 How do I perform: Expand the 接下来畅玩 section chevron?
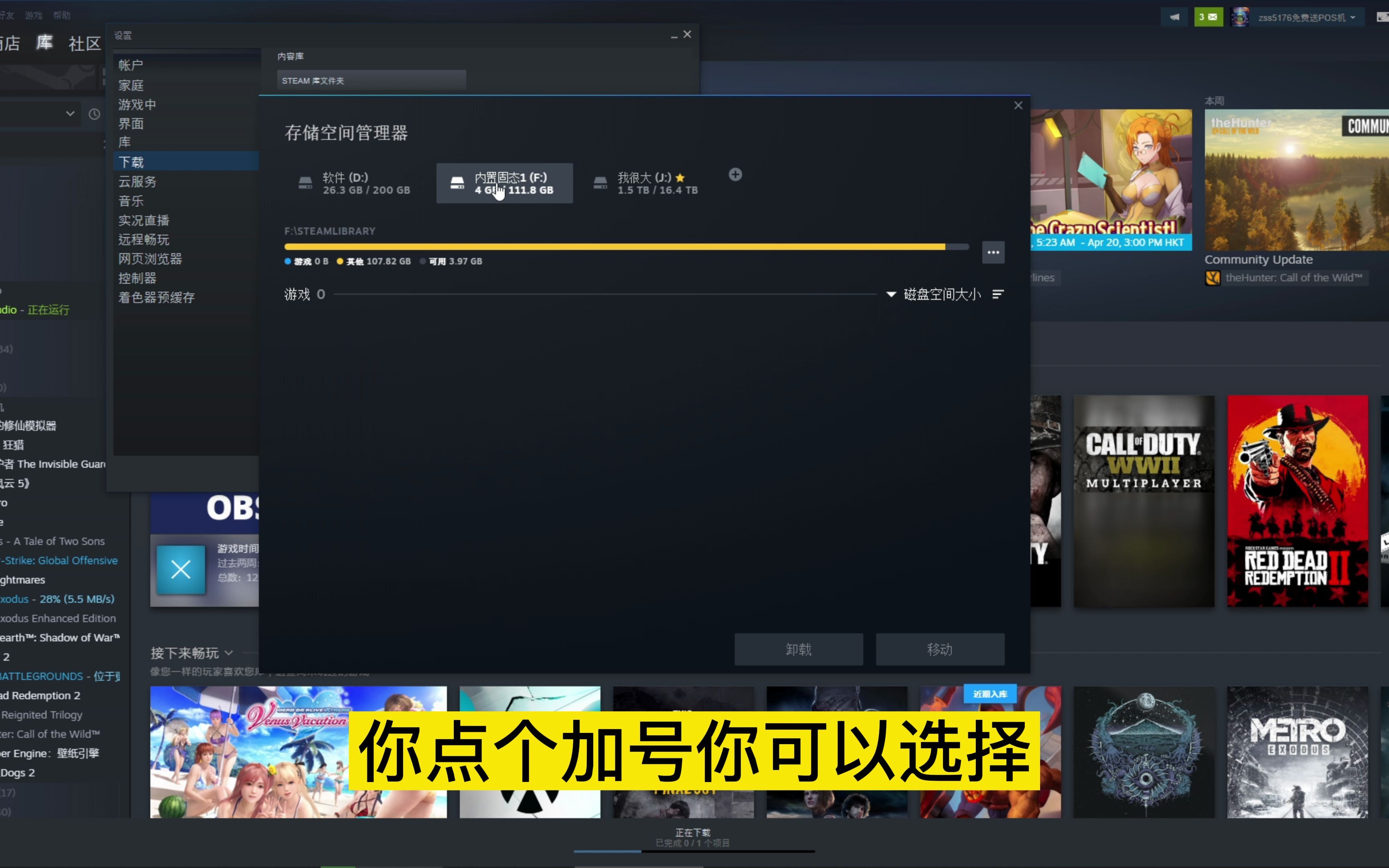[x=229, y=653]
